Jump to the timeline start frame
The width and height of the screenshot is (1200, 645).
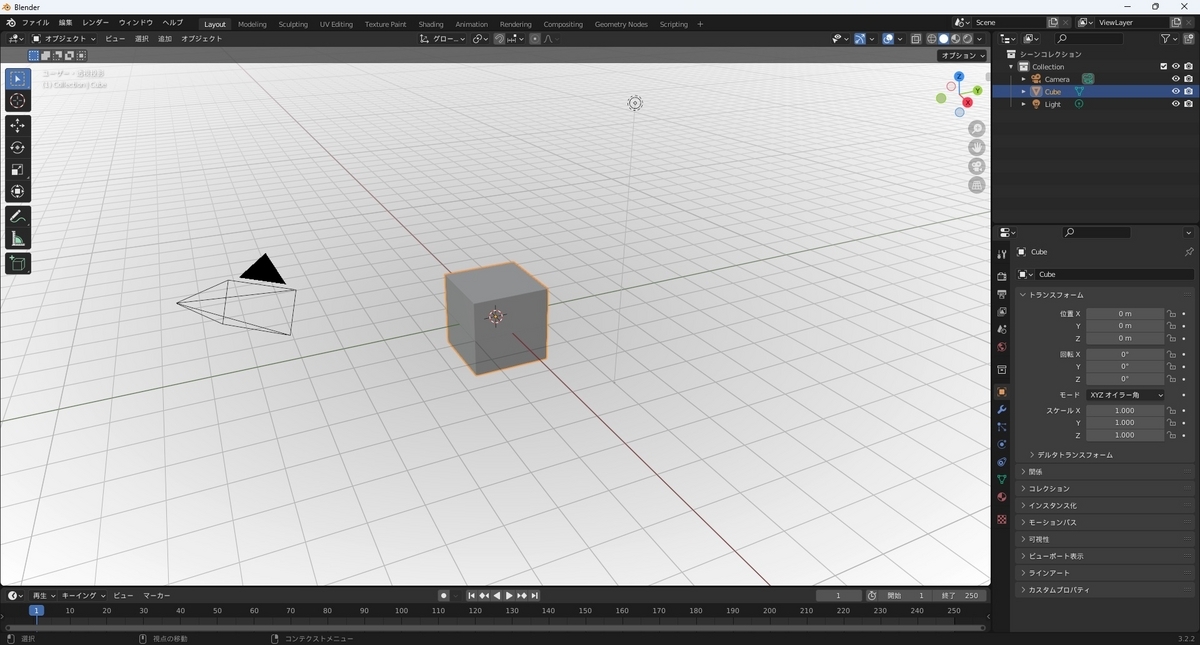click(472, 596)
